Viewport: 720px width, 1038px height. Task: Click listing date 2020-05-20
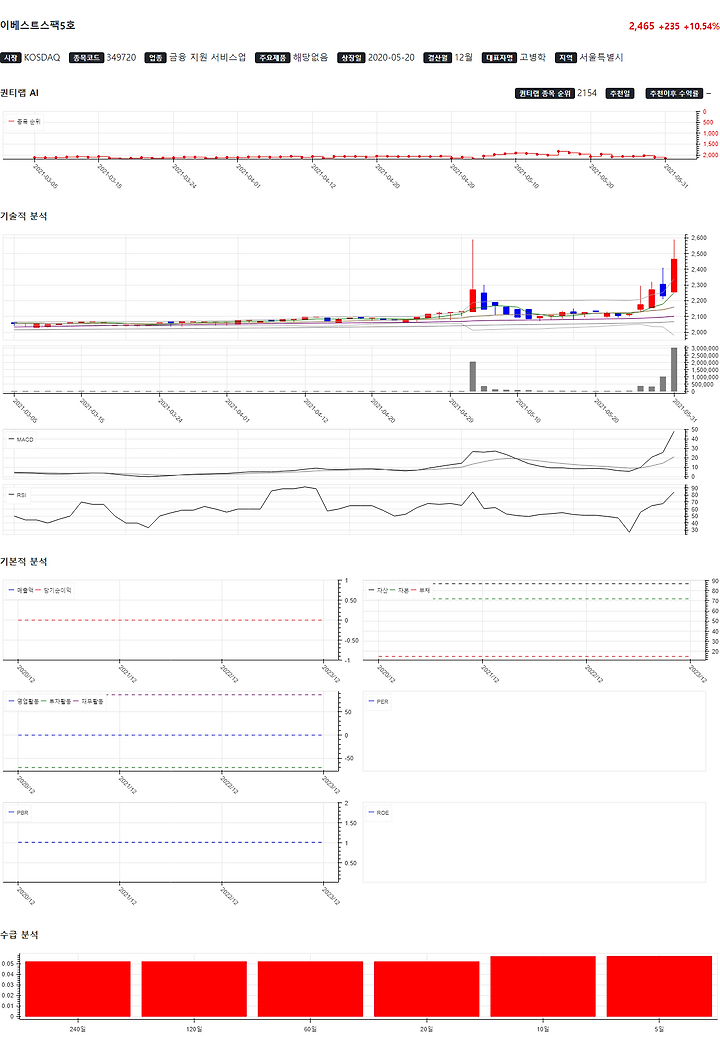(x=391, y=58)
